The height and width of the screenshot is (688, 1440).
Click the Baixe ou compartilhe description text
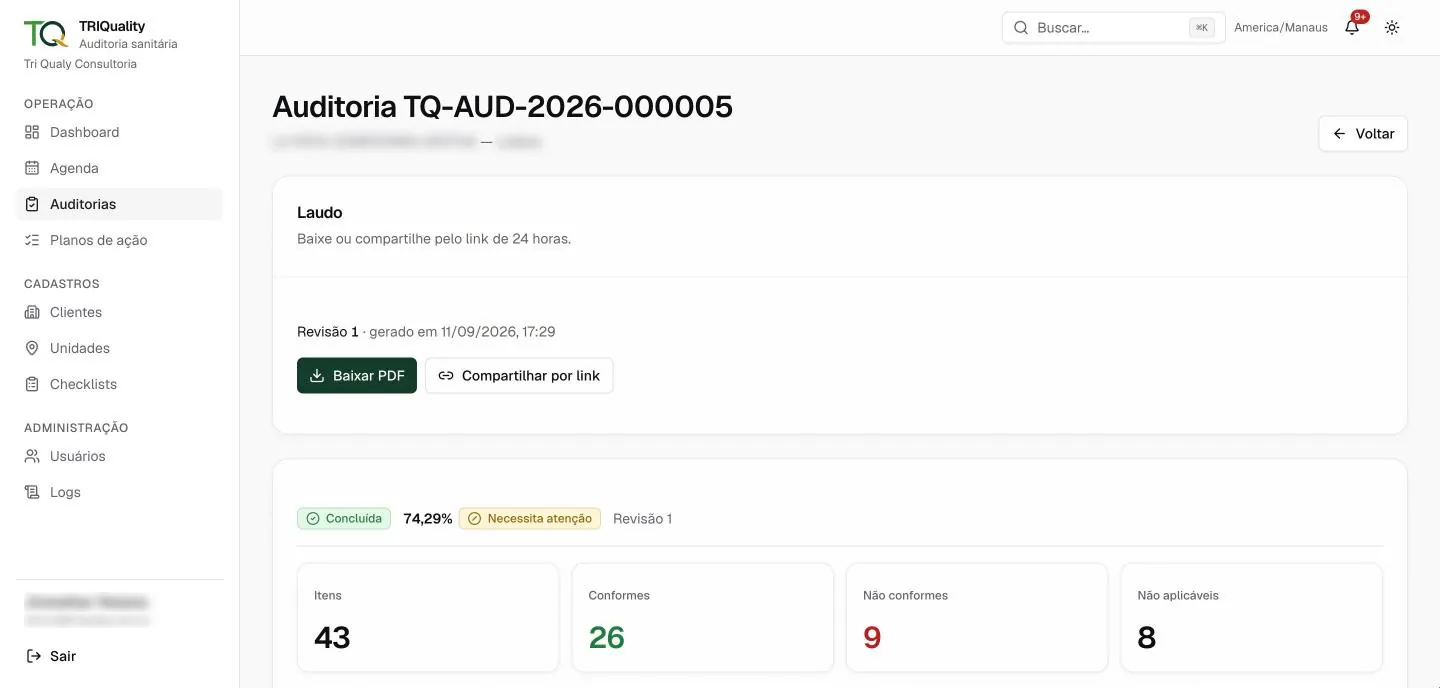434,239
